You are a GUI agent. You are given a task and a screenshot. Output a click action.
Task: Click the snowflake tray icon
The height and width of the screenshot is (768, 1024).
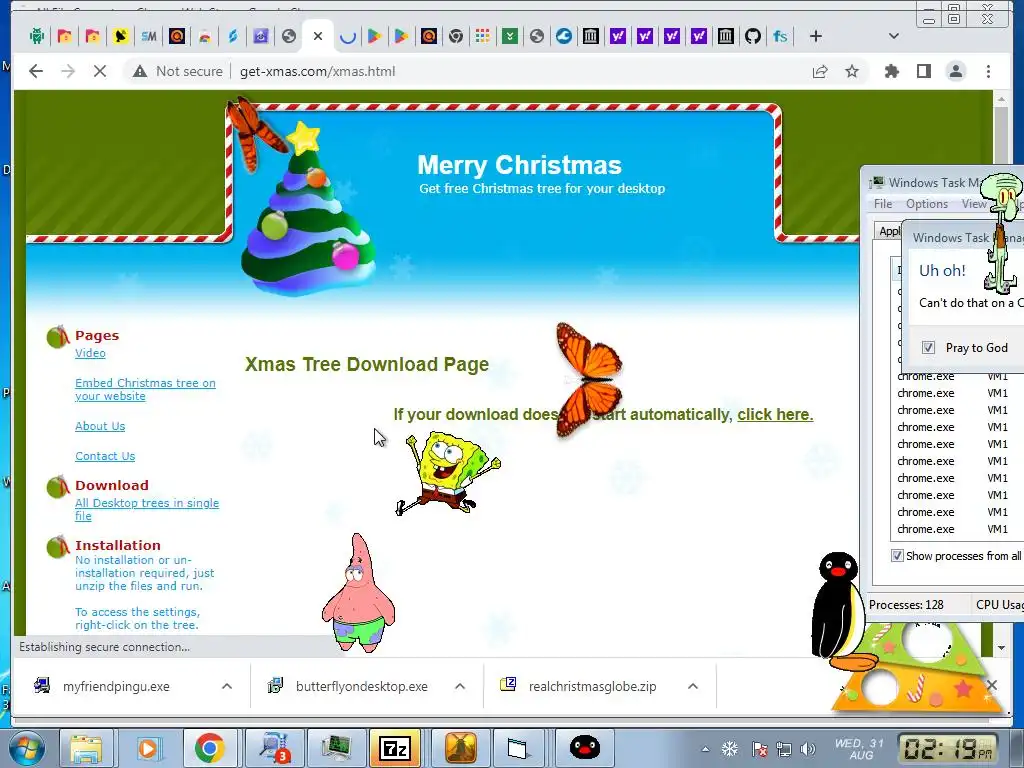(x=729, y=749)
